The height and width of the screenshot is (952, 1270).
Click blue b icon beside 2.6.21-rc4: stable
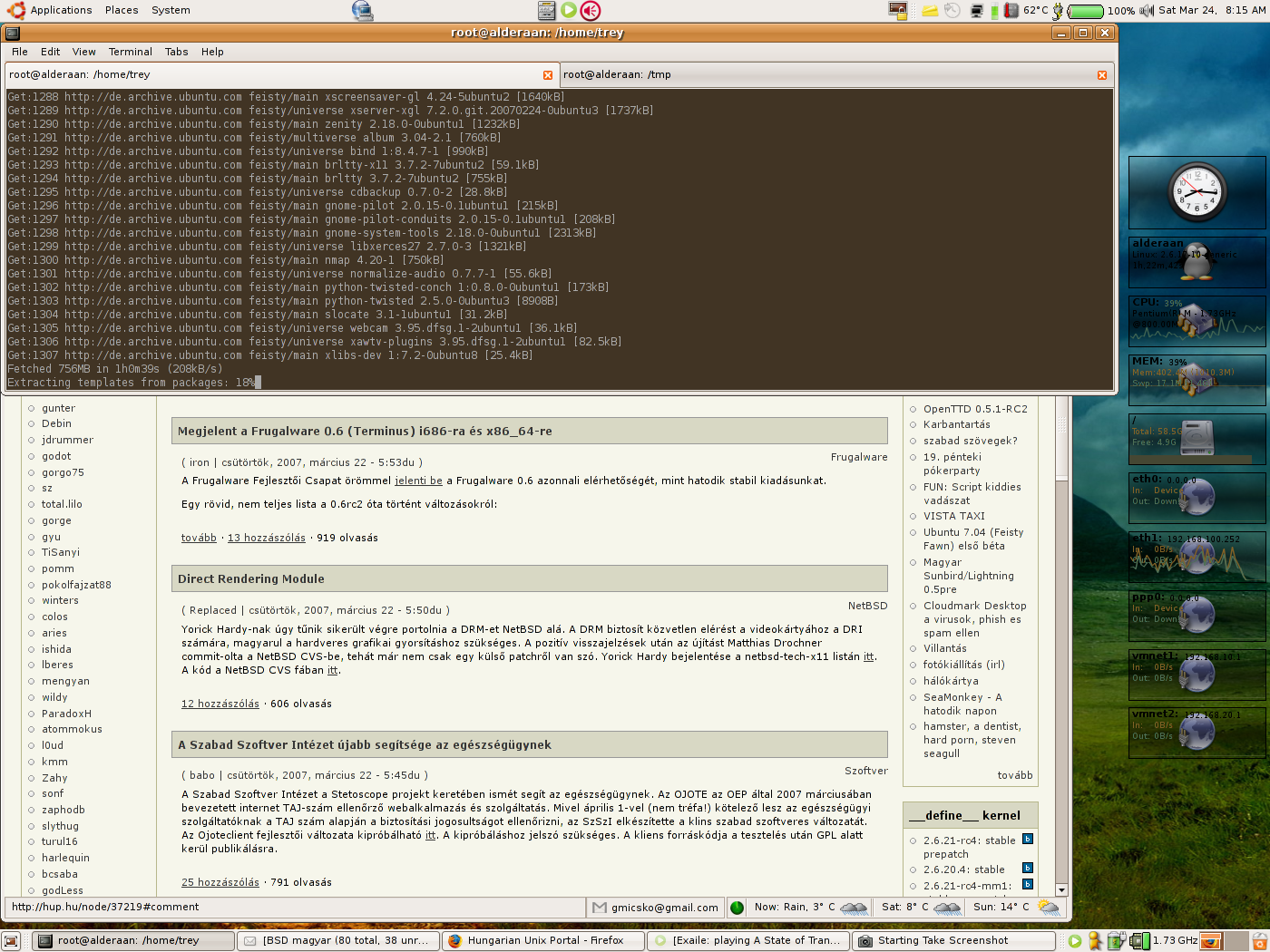[x=1028, y=839]
